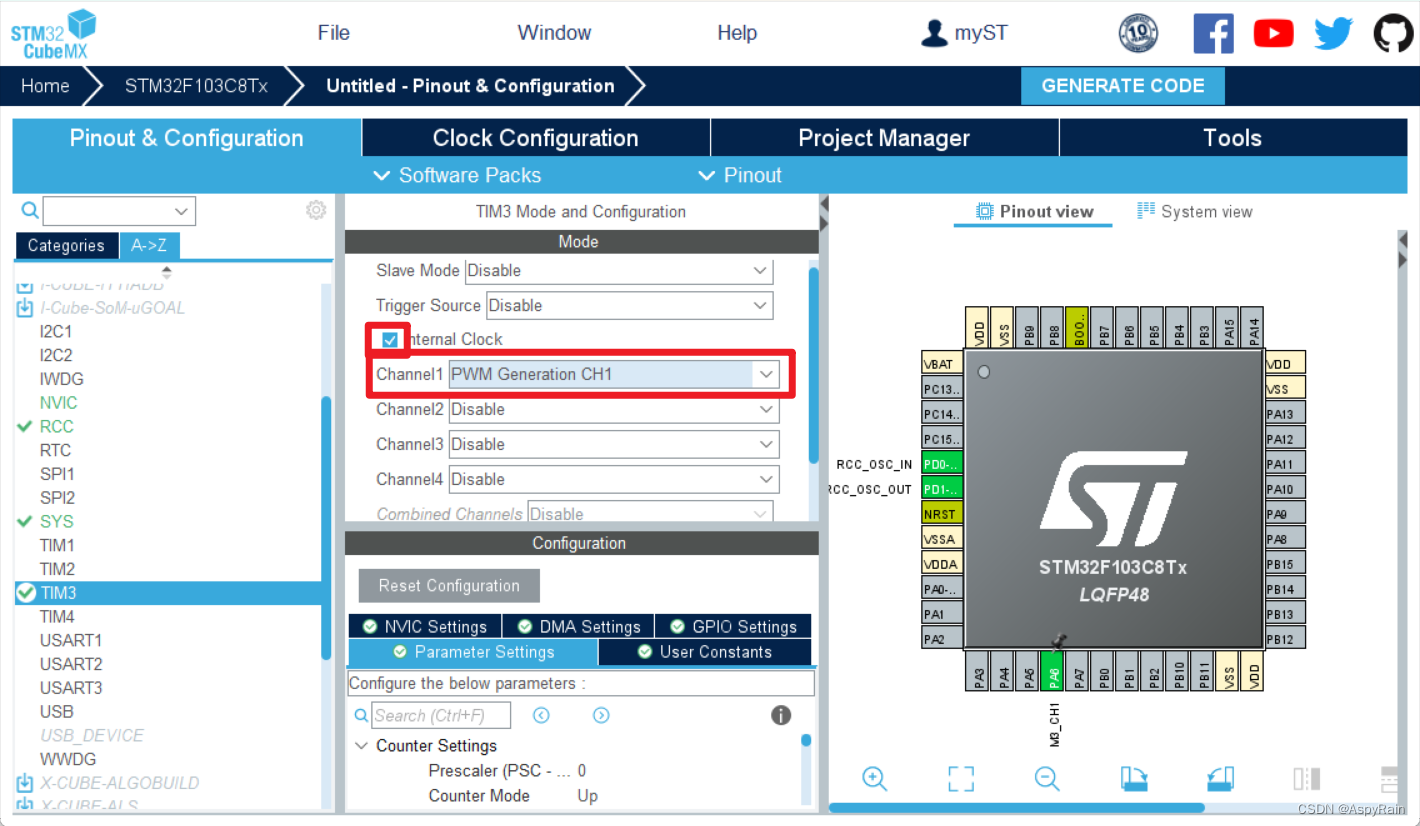
Task: Click the GENERATE CODE button
Action: click(1122, 86)
